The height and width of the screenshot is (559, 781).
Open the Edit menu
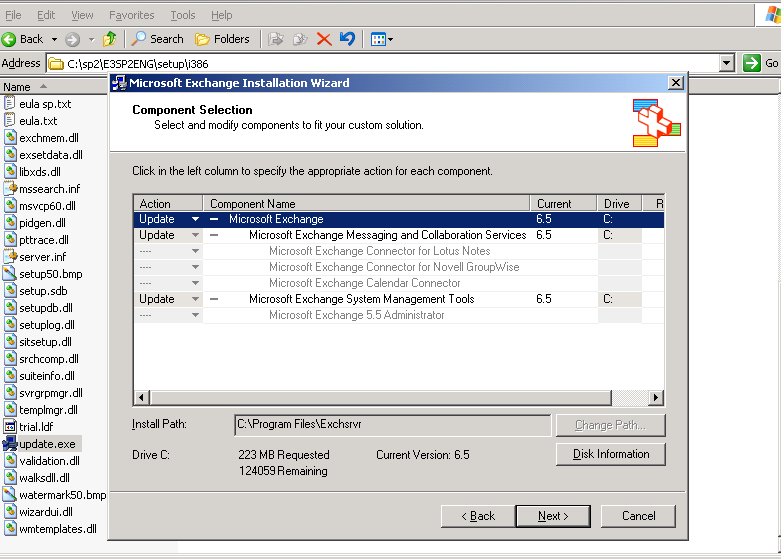pos(46,15)
